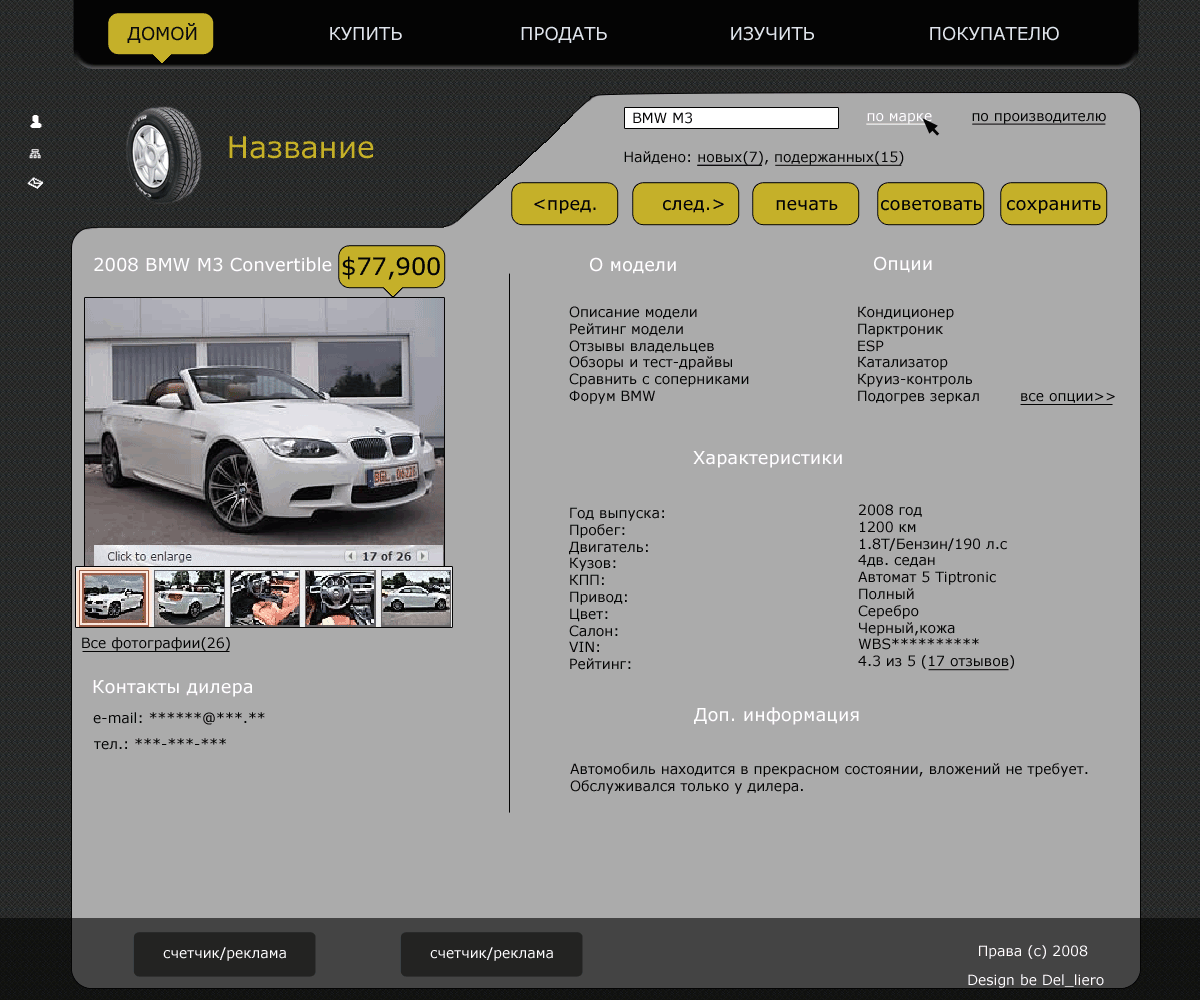Go to the previous photo with the left arrow
Screen dimensions: 1200x1000
pos(350,556)
